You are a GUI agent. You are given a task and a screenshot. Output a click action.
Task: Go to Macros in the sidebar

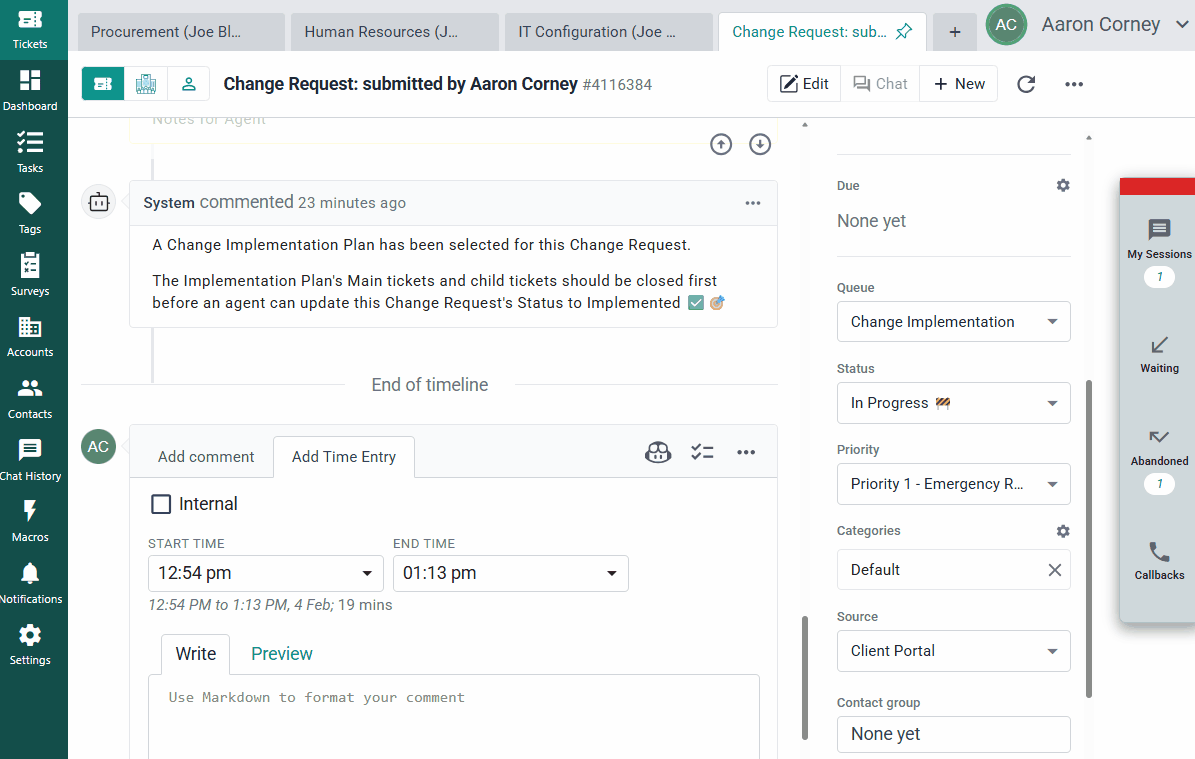(x=30, y=520)
